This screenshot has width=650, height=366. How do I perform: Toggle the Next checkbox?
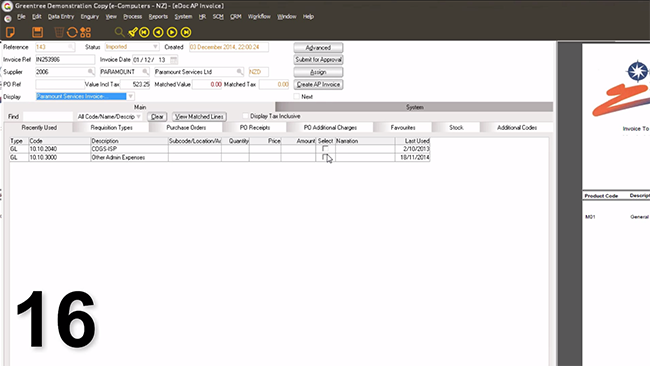coord(296,97)
